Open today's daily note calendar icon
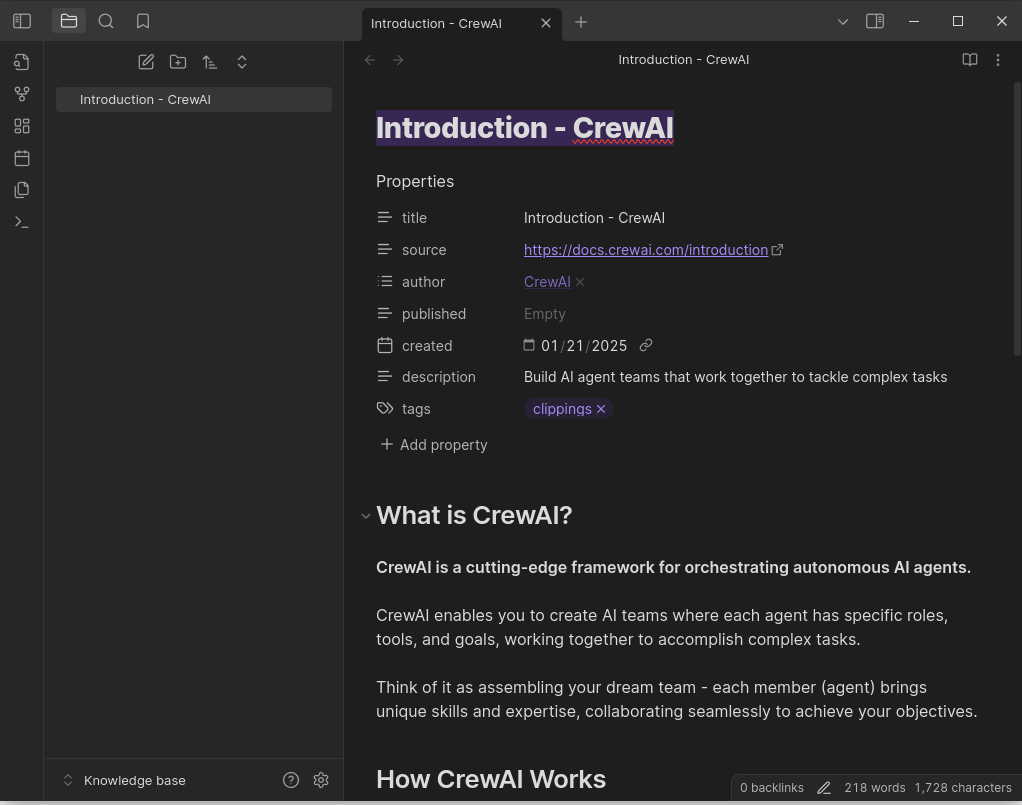Screen dimensions: 1022x805 click(x=22, y=158)
